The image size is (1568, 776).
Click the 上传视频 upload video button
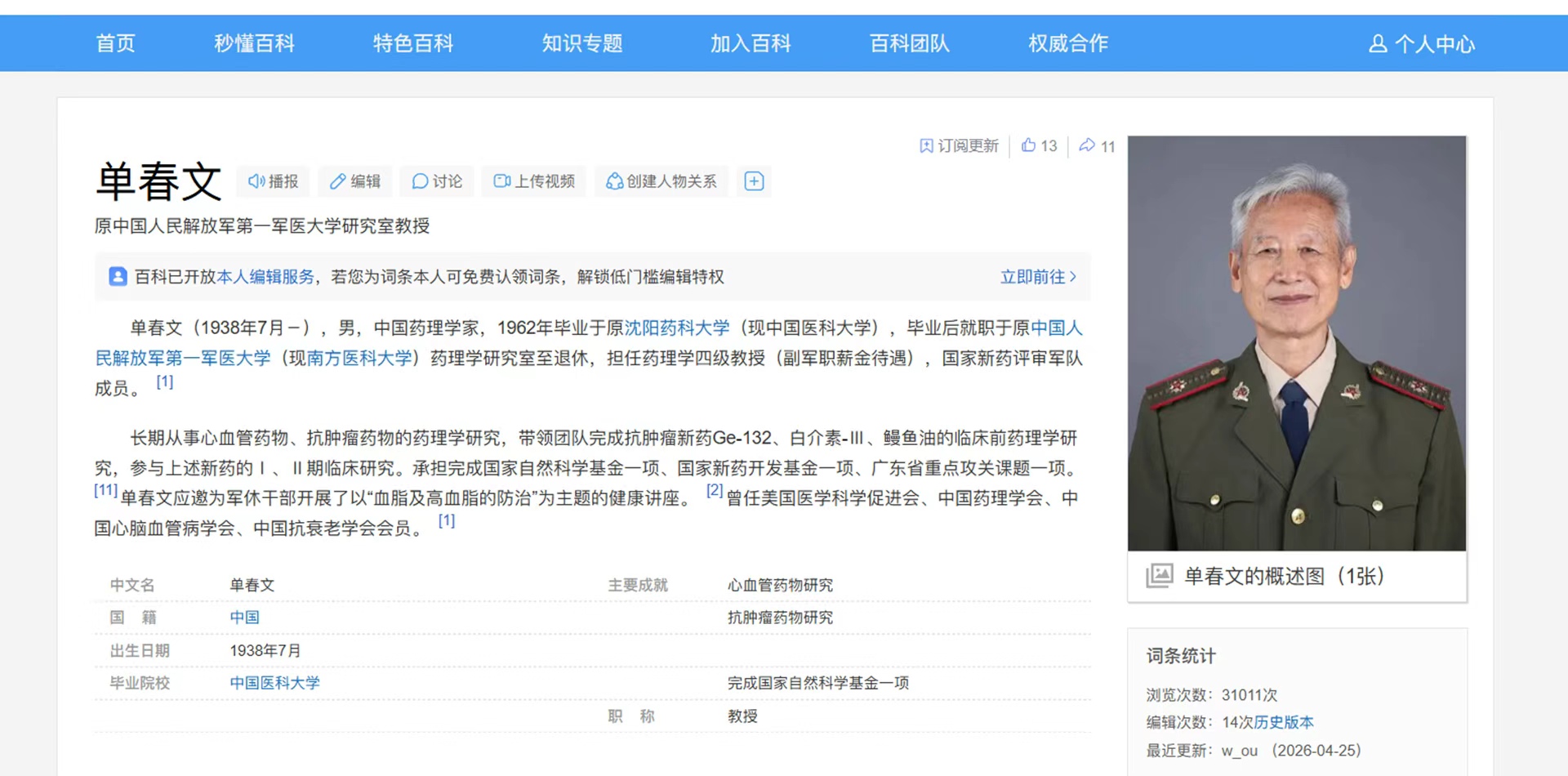pos(534,181)
